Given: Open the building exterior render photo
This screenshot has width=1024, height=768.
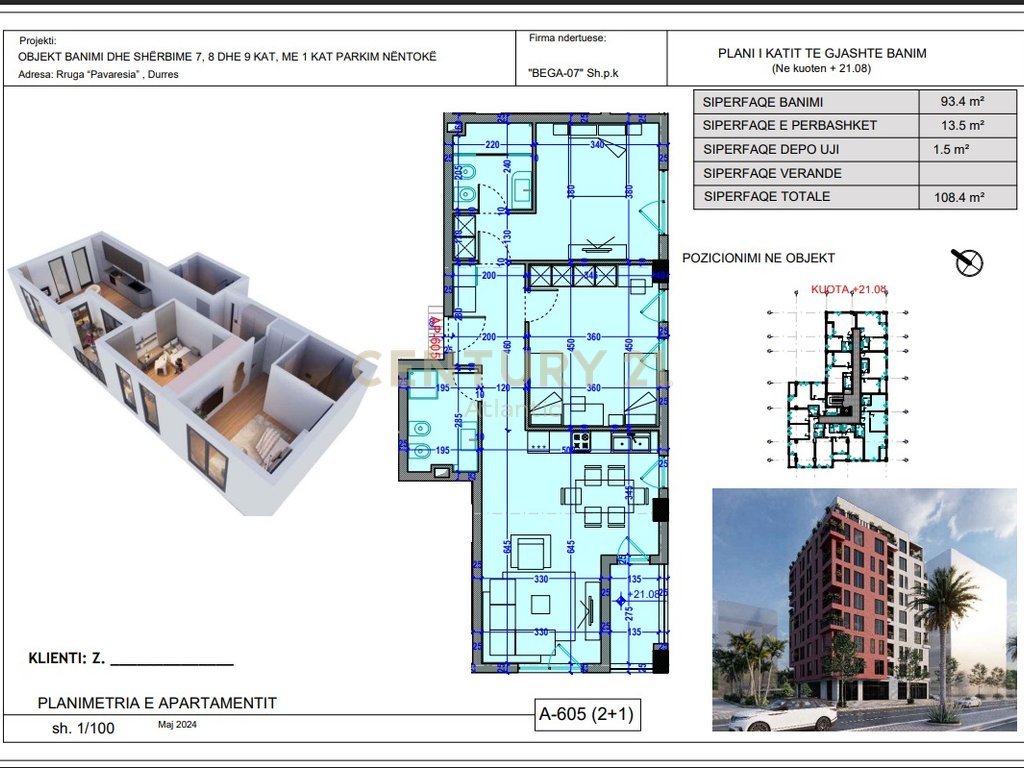Looking at the screenshot, I should [866, 609].
